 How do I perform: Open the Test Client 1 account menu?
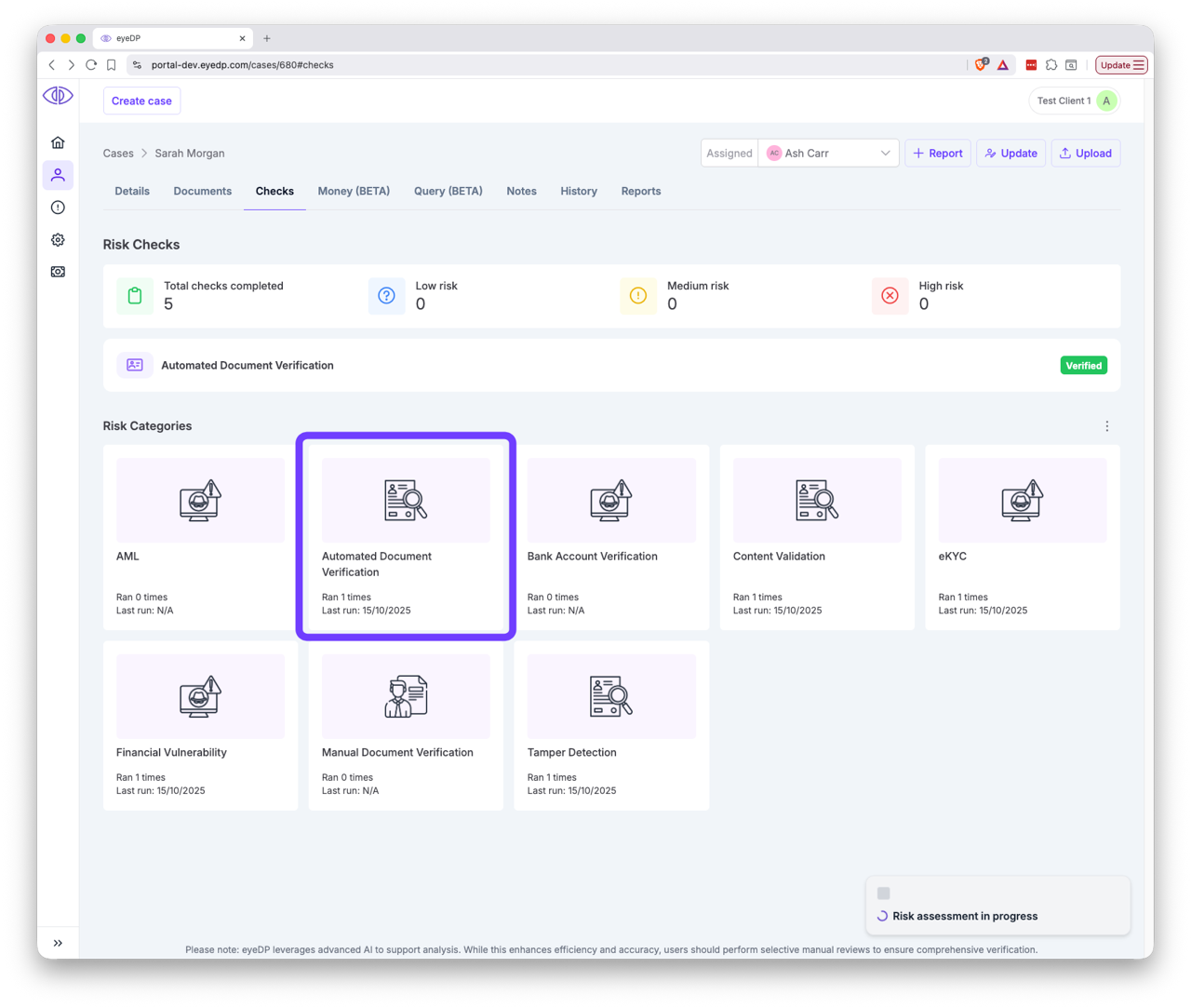point(1075,101)
